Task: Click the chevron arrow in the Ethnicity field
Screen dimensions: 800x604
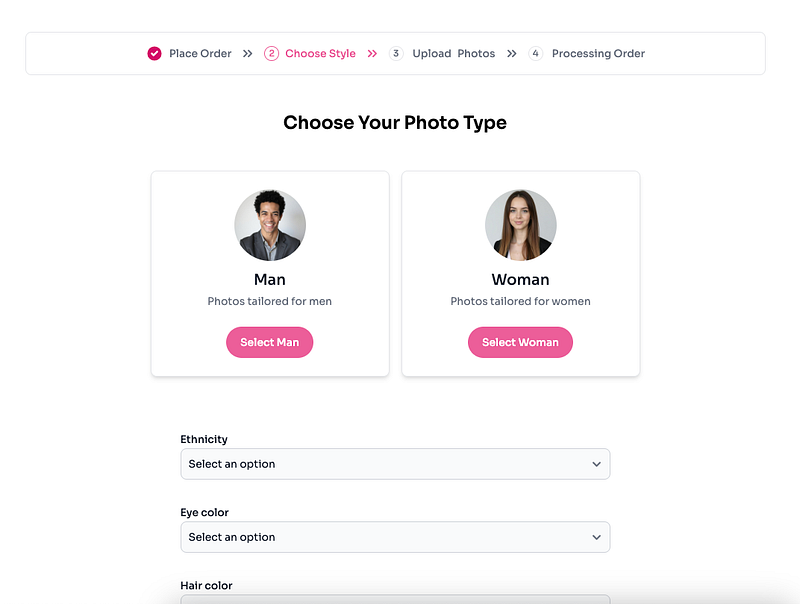Action: click(x=596, y=464)
